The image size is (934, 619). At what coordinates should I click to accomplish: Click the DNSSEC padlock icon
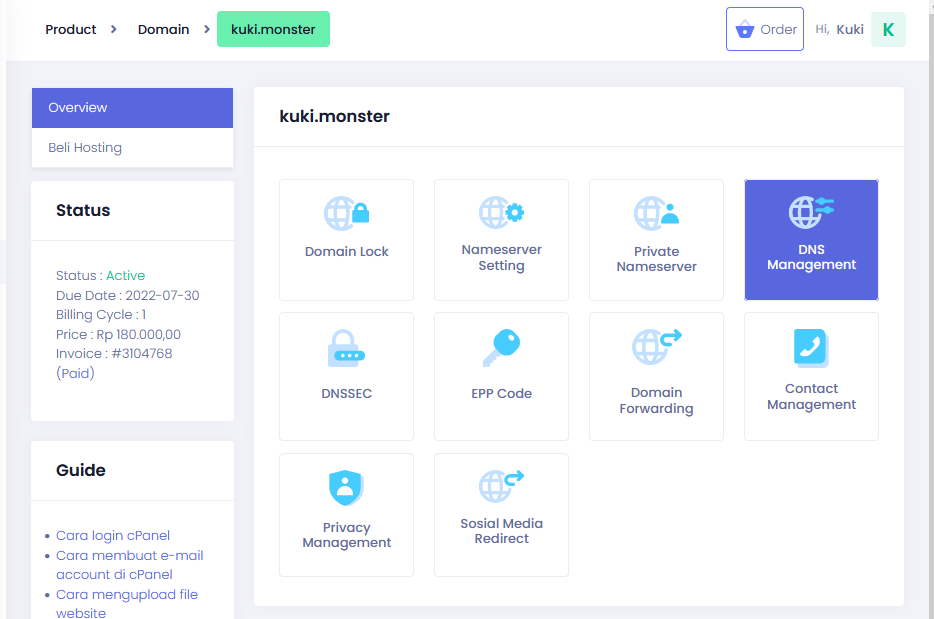coord(346,350)
